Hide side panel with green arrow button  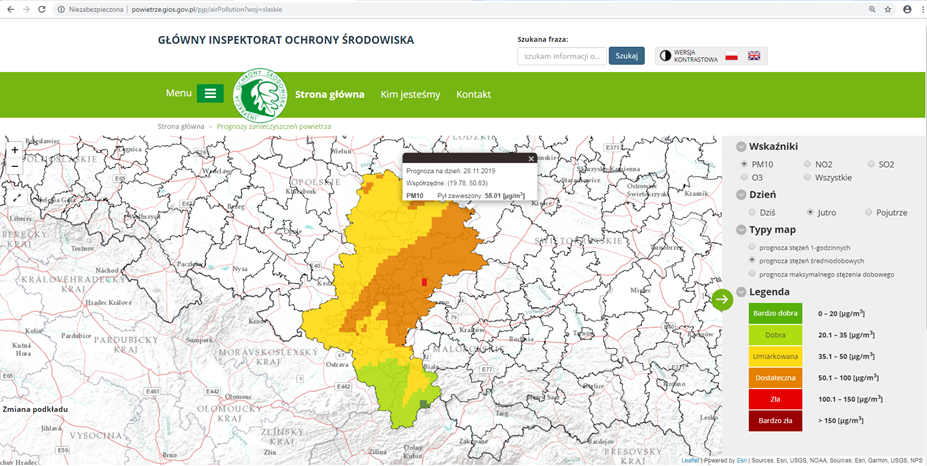coord(722,299)
